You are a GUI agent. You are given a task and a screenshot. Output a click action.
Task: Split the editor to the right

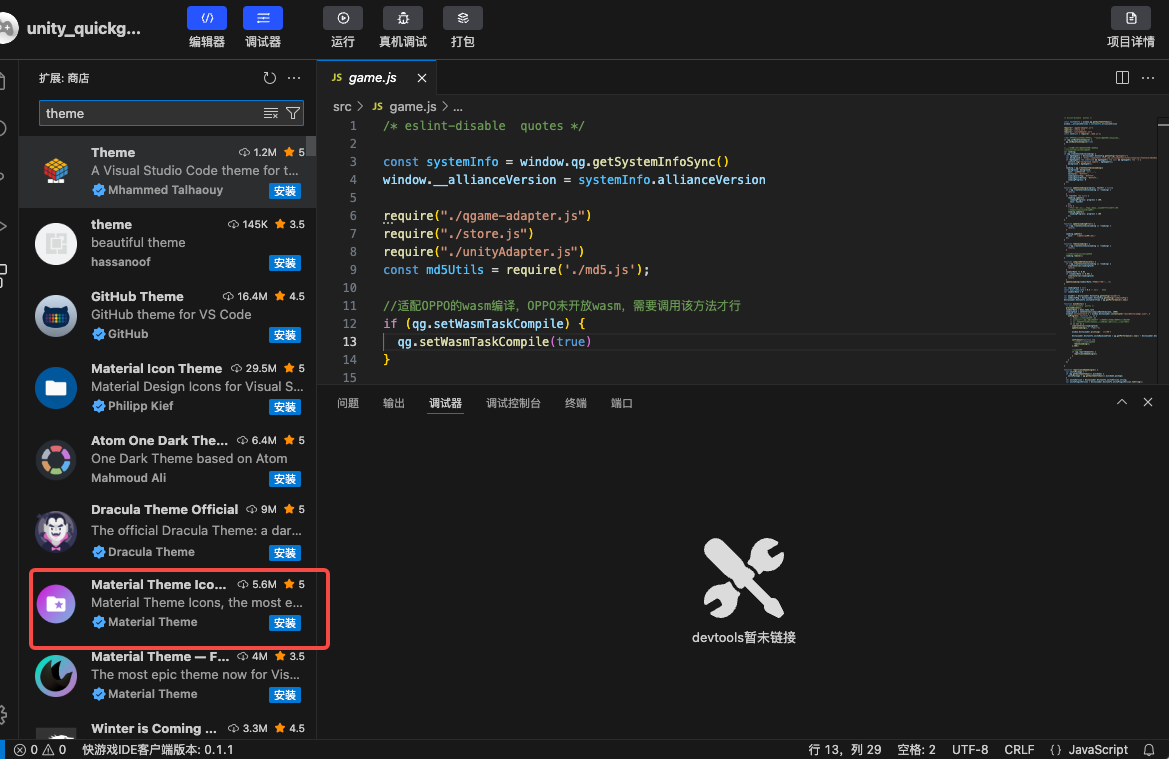pyautogui.click(x=1122, y=78)
